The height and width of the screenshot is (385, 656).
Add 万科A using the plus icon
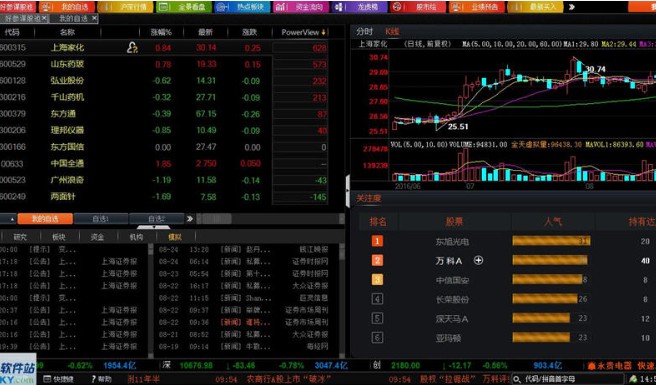point(478,260)
